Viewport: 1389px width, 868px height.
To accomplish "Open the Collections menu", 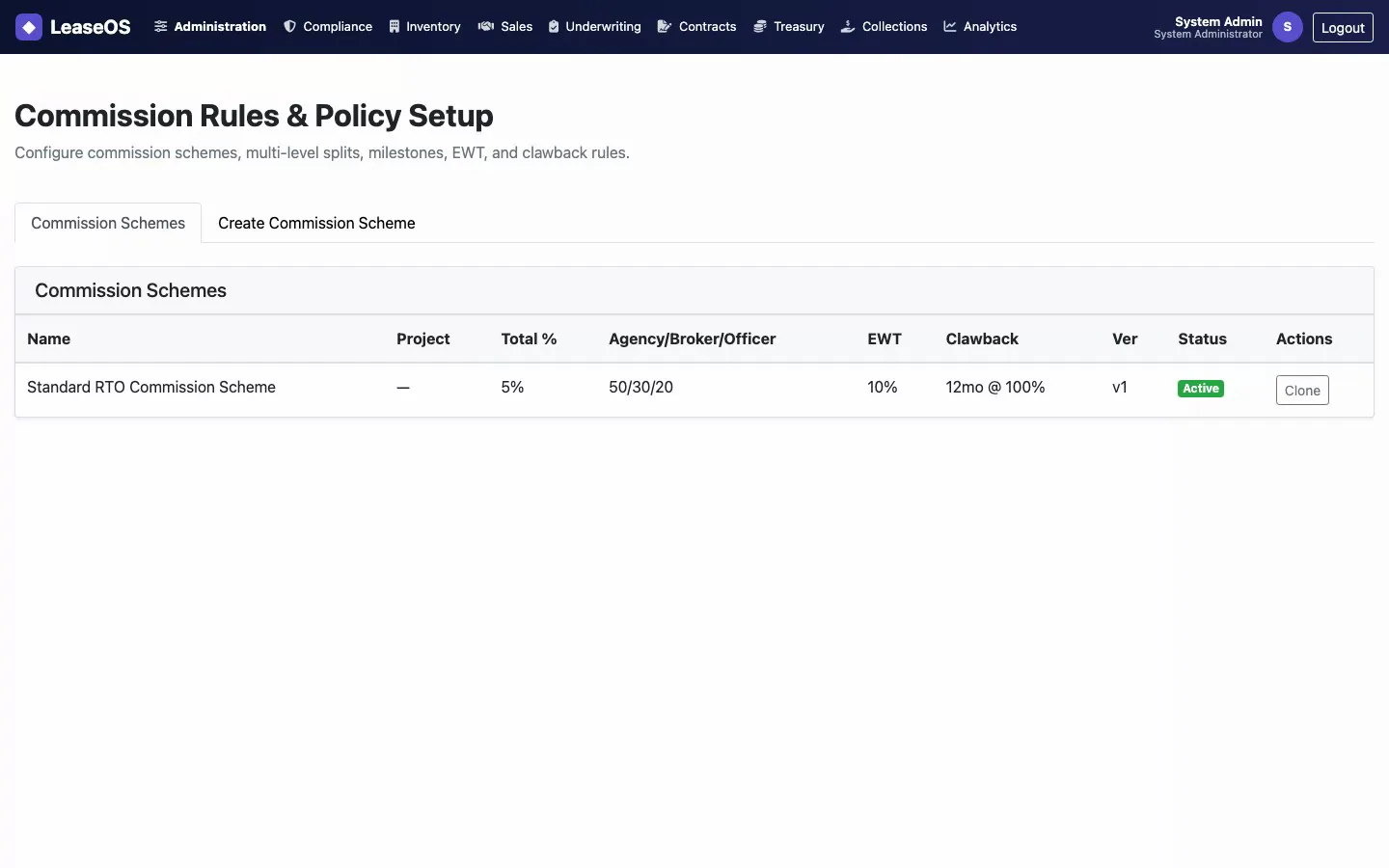I will click(884, 27).
